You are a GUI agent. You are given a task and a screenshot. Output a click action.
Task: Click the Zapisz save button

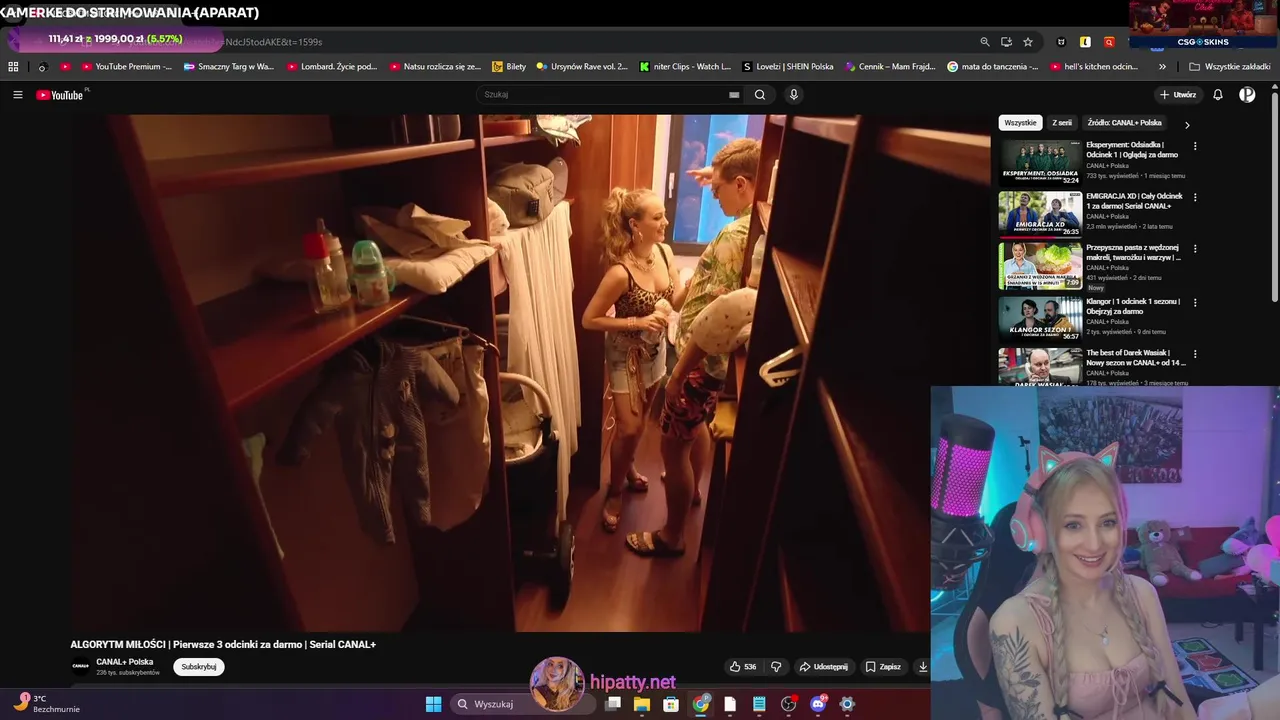click(883, 667)
